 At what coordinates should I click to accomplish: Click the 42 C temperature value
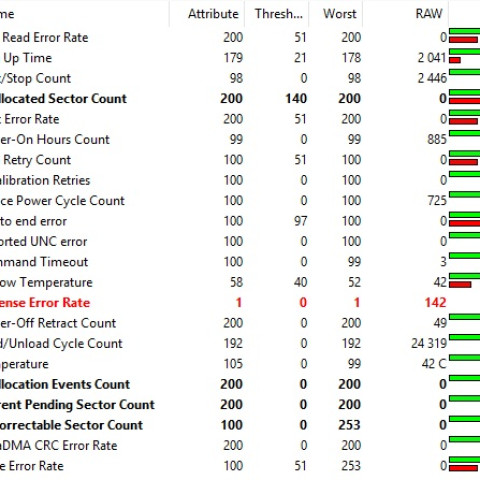434,364
